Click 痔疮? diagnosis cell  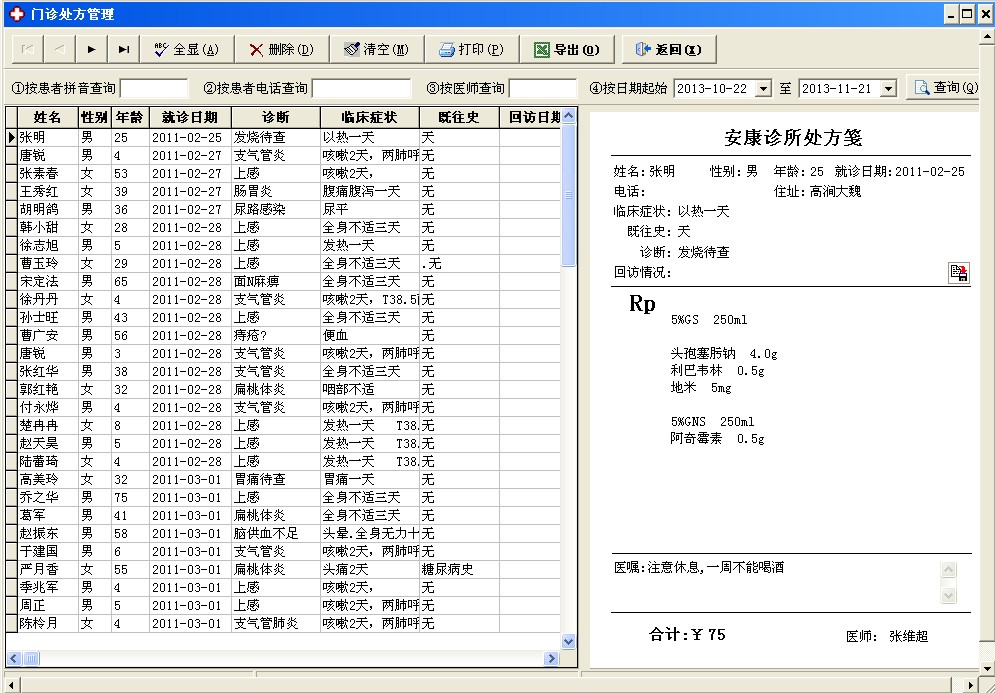pyautogui.click(x=276, y=335)
